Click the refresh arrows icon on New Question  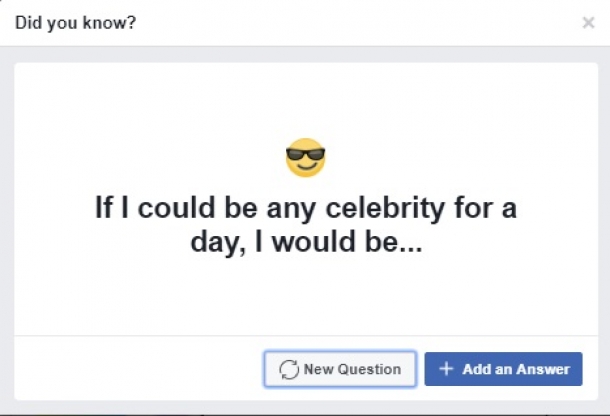pyautogui.click(x=289, y=369)
